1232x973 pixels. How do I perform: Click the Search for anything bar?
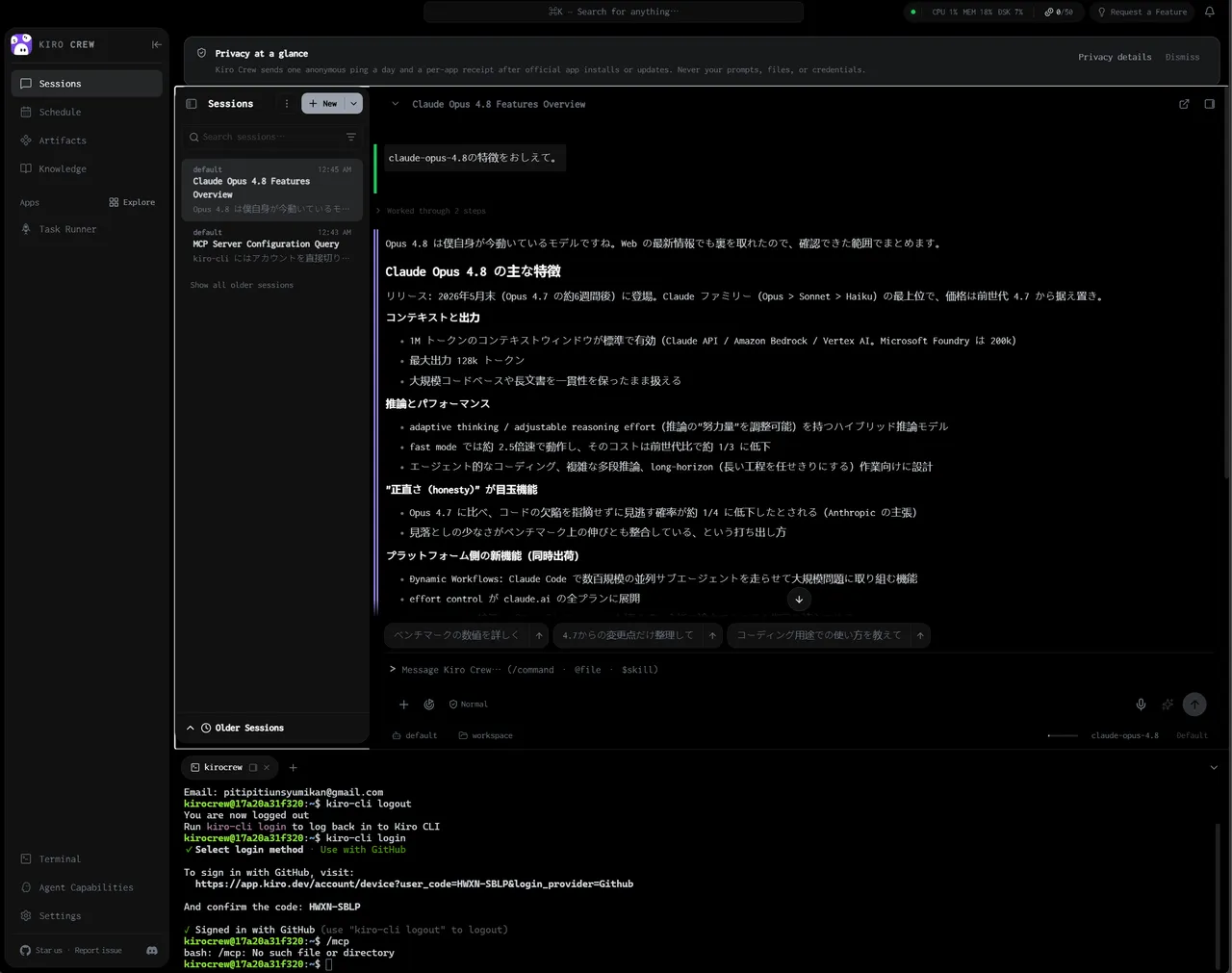click(x=613, y=12)
